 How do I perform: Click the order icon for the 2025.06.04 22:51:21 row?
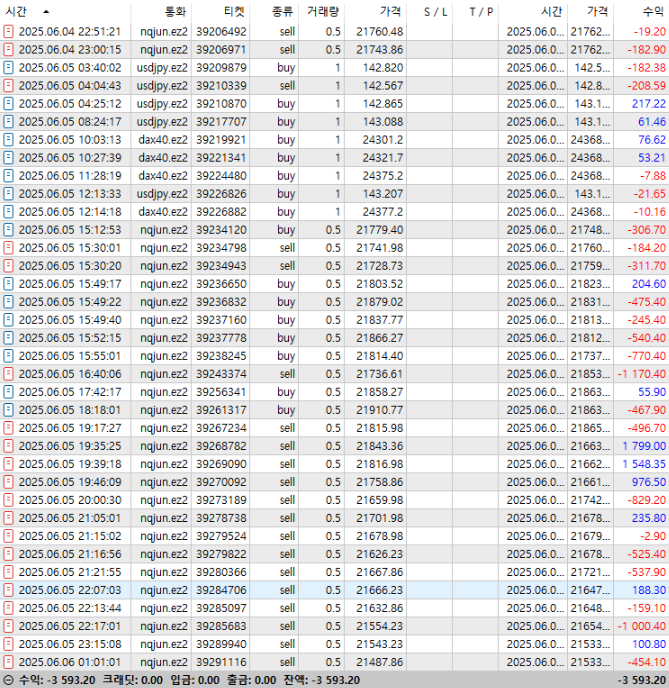(x=8, y=32)
